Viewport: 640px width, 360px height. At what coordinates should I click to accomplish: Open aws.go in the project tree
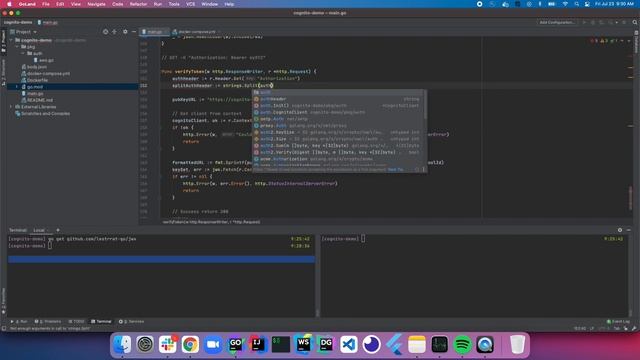43,60
